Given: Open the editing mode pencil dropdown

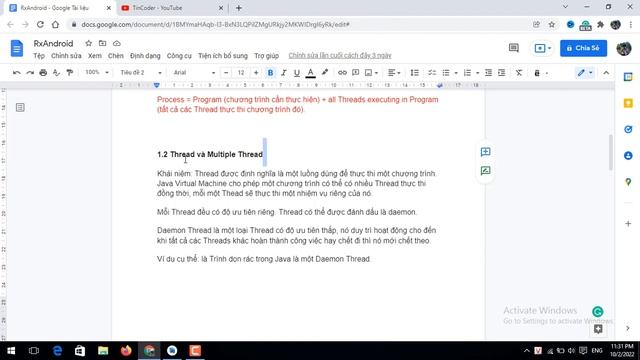Looking at the screenshot, I should 584,73.
